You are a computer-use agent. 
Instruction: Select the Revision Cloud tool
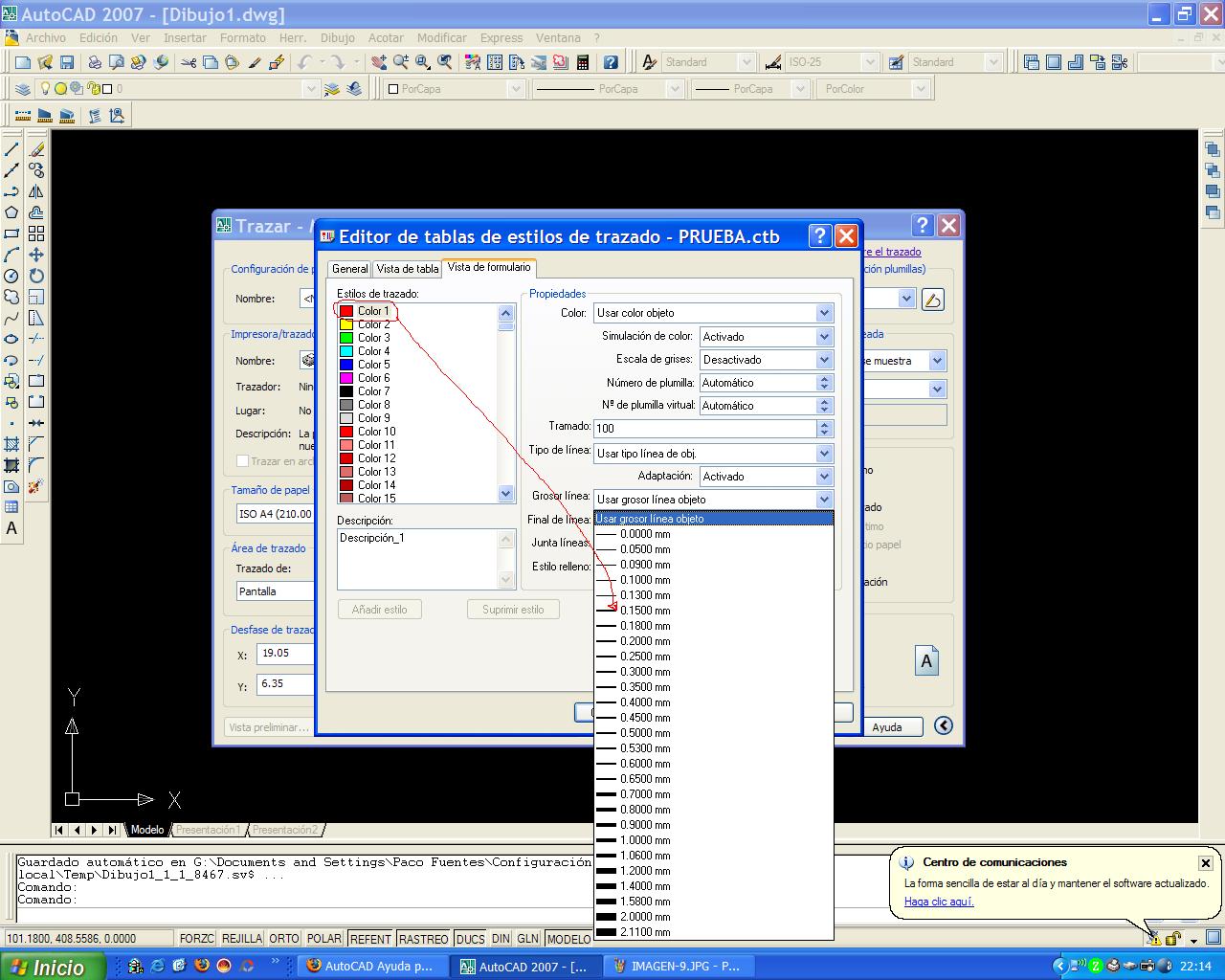coord(11,297)
